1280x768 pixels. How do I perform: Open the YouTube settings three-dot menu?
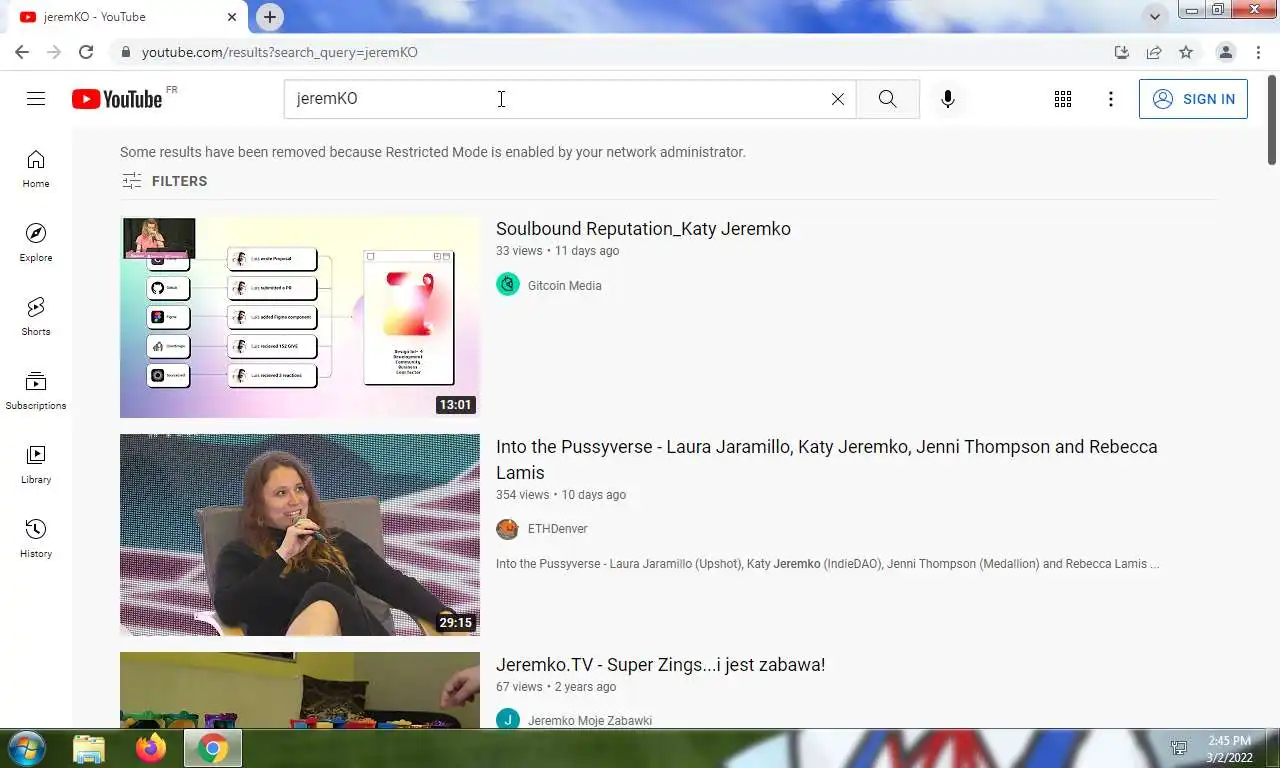(x=1110, y=99)
